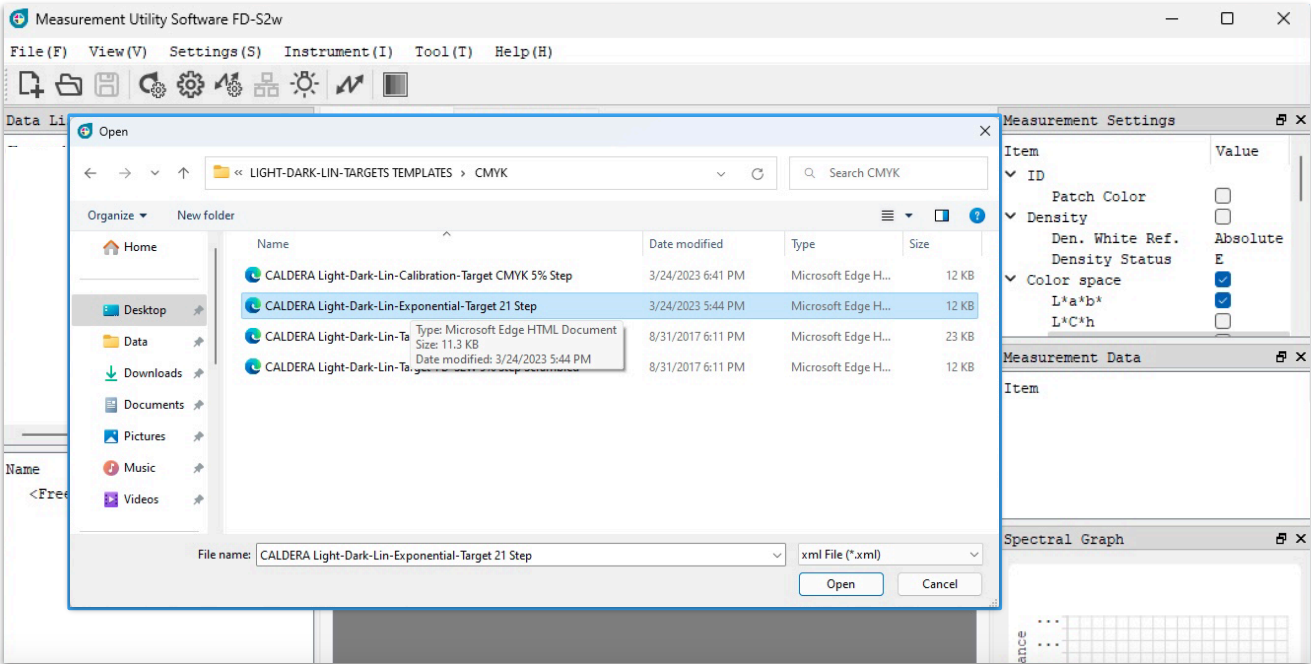Click the gradient strip toolbar icon
This screenshot has width=1311, height=664.
[395, 85]
